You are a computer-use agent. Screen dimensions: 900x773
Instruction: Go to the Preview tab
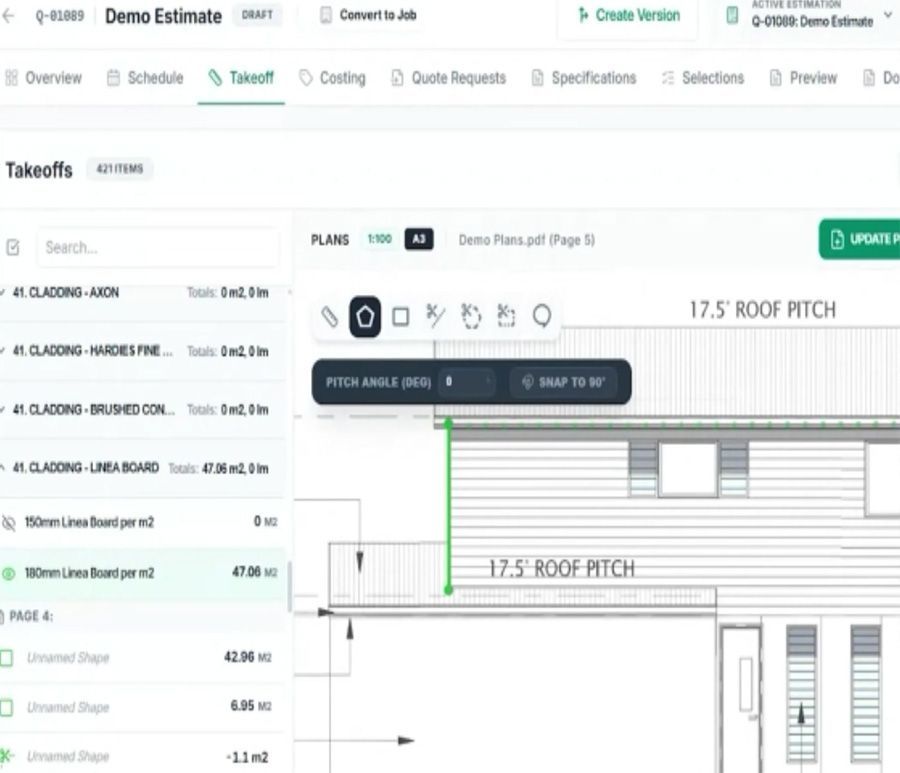[x=803, y=78]
